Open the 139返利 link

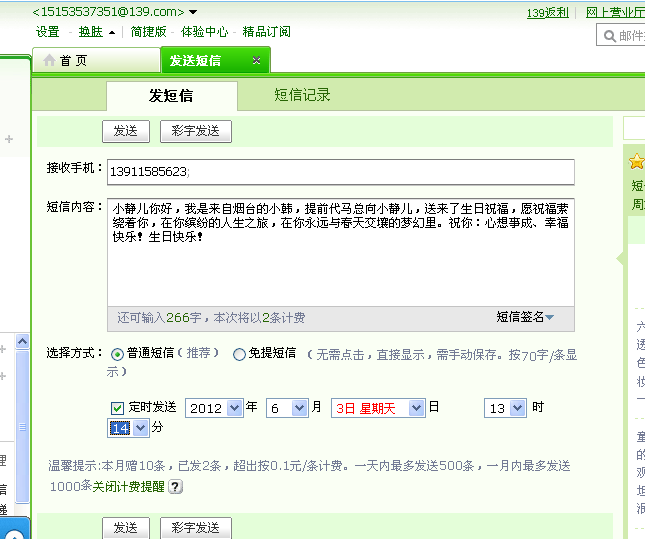pos(548,13)
